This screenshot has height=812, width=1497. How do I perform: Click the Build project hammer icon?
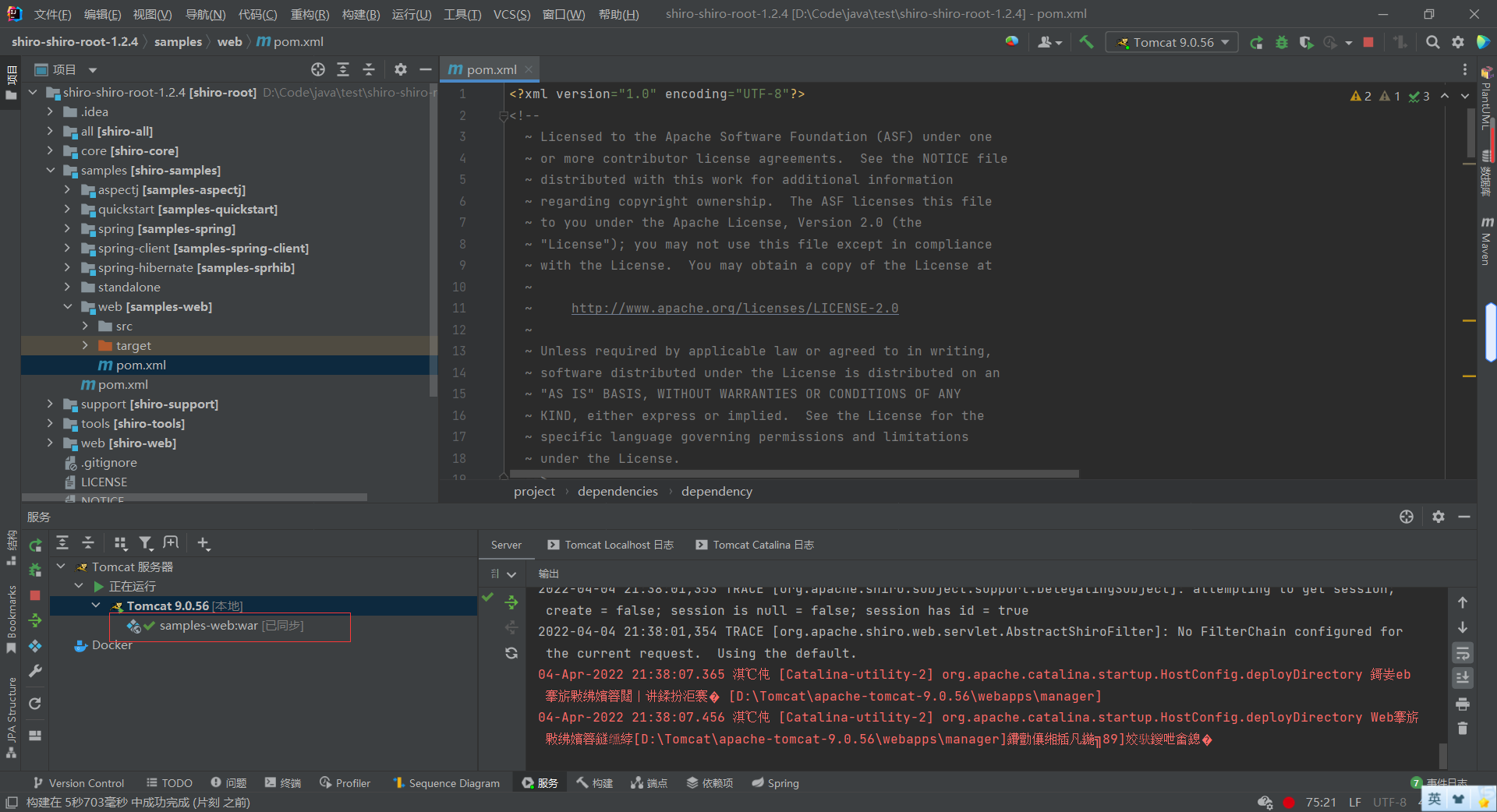click(1086, 42)
